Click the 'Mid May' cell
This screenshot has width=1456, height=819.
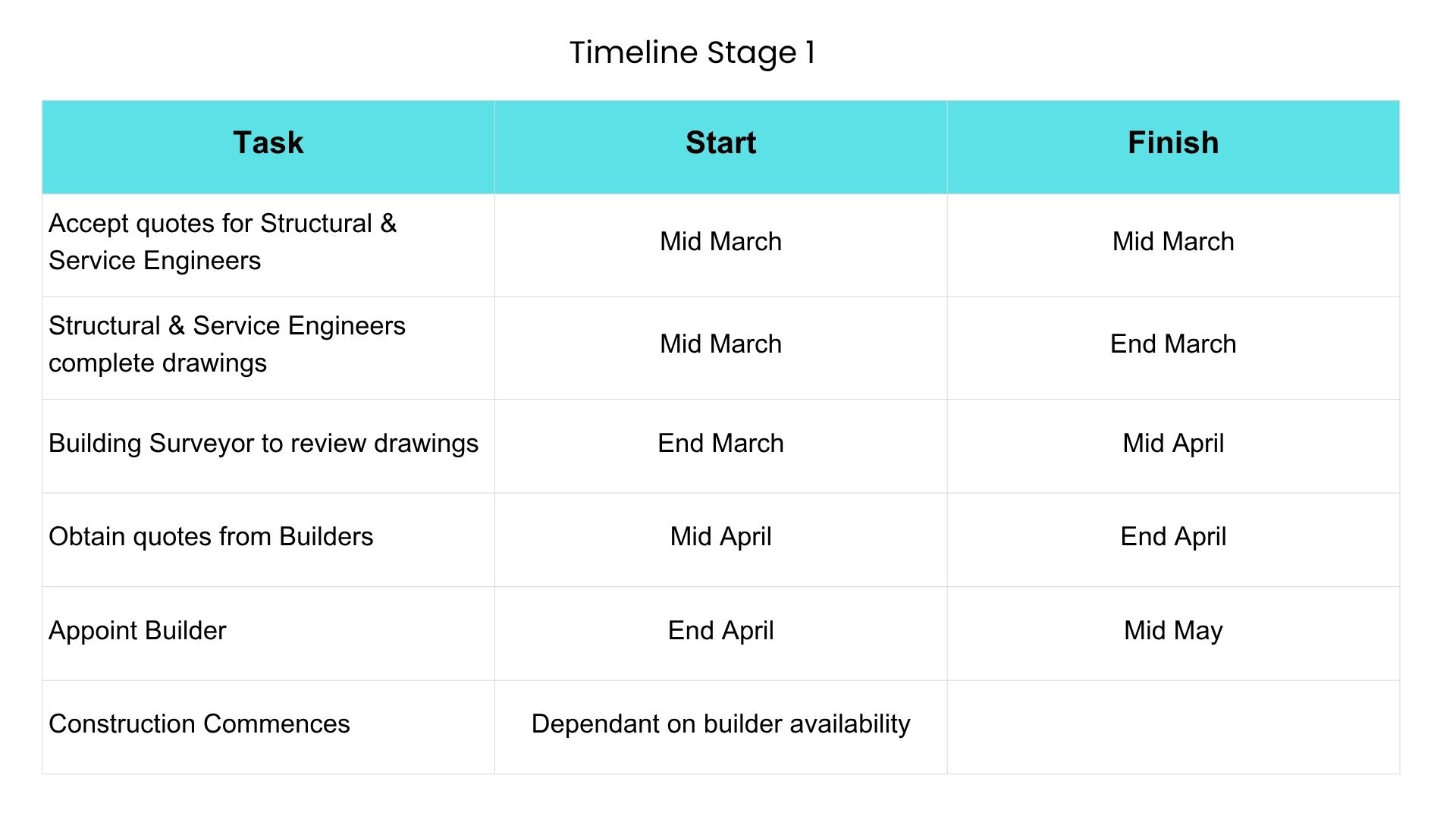[x=1173, y=631]
